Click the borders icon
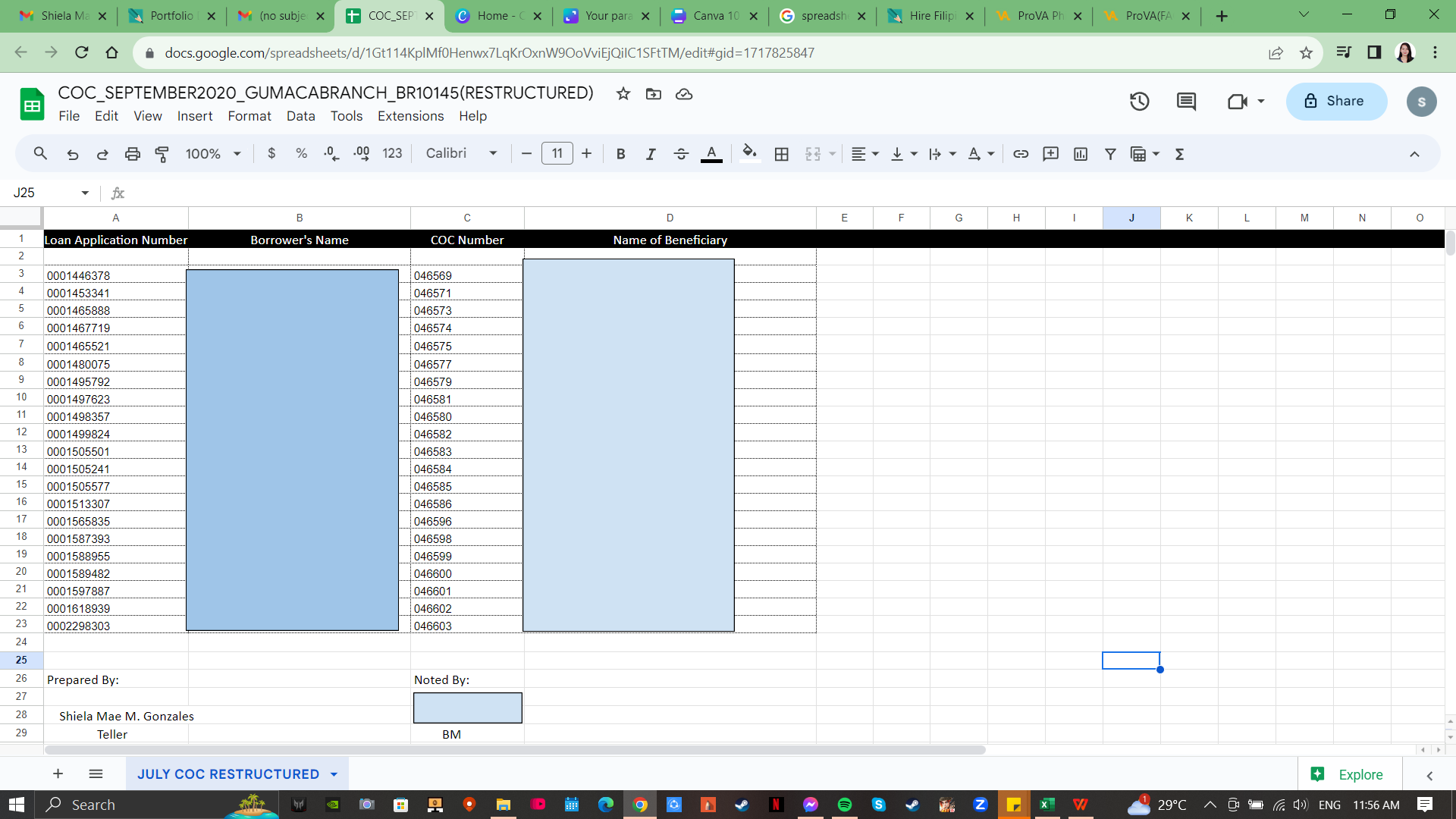 [x=782, y=154]
